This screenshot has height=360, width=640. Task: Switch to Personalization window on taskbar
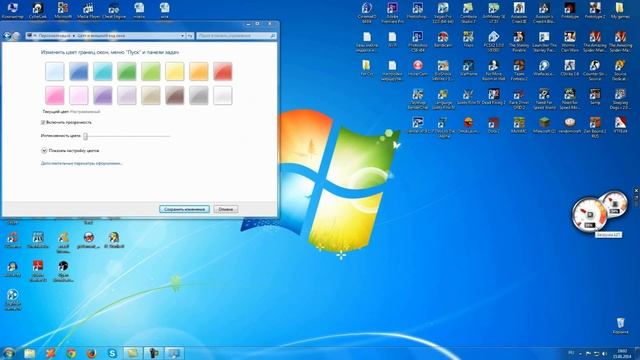coord(174,353)
